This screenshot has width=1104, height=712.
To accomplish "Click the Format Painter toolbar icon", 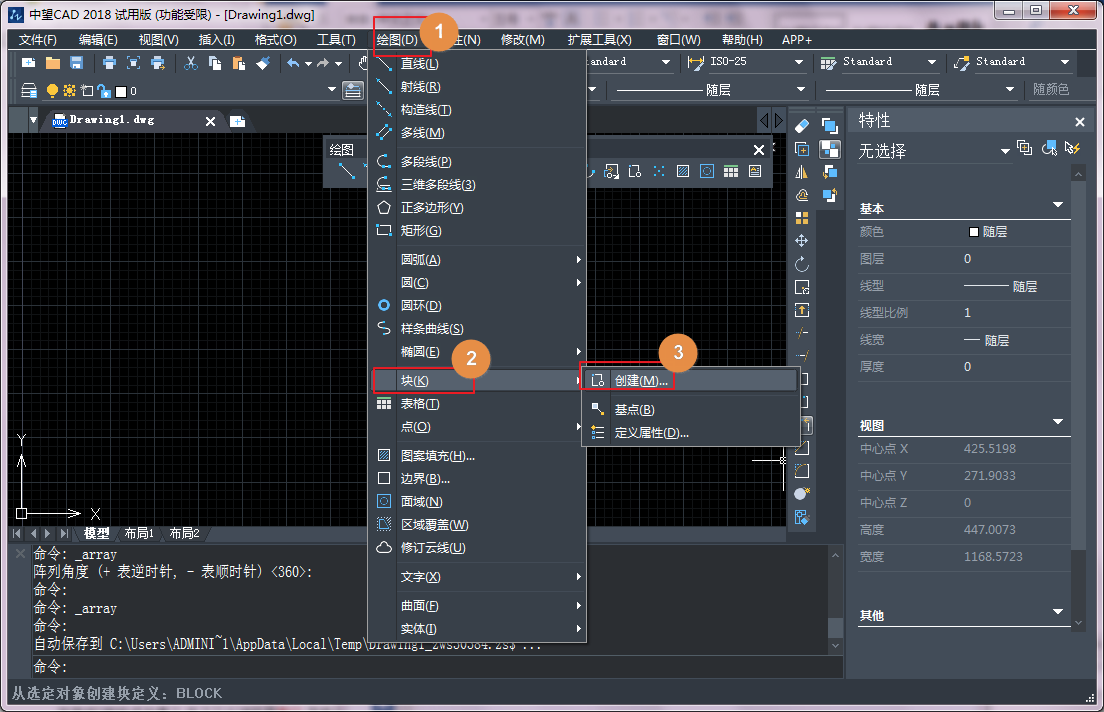I will pyautogui.click(x=263, y=63).
